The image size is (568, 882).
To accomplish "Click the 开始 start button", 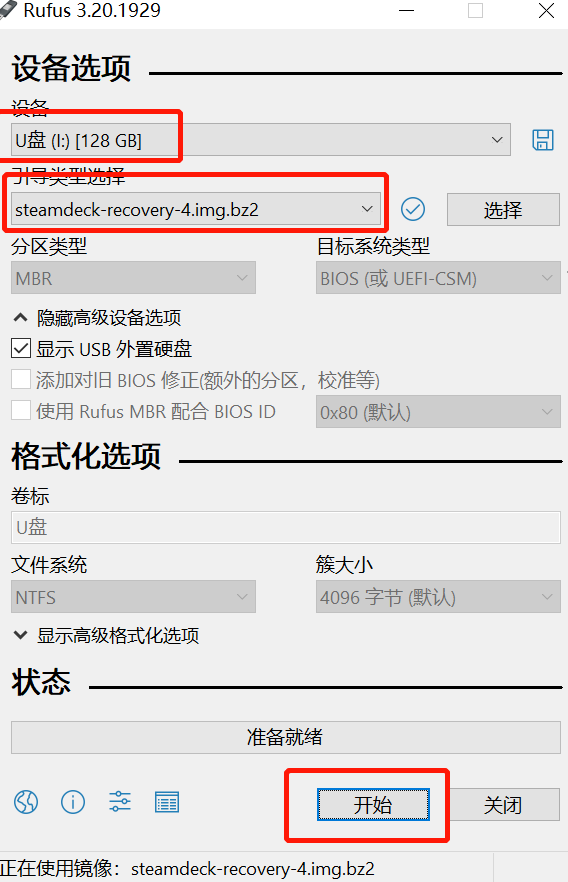I will coord(373,805).
